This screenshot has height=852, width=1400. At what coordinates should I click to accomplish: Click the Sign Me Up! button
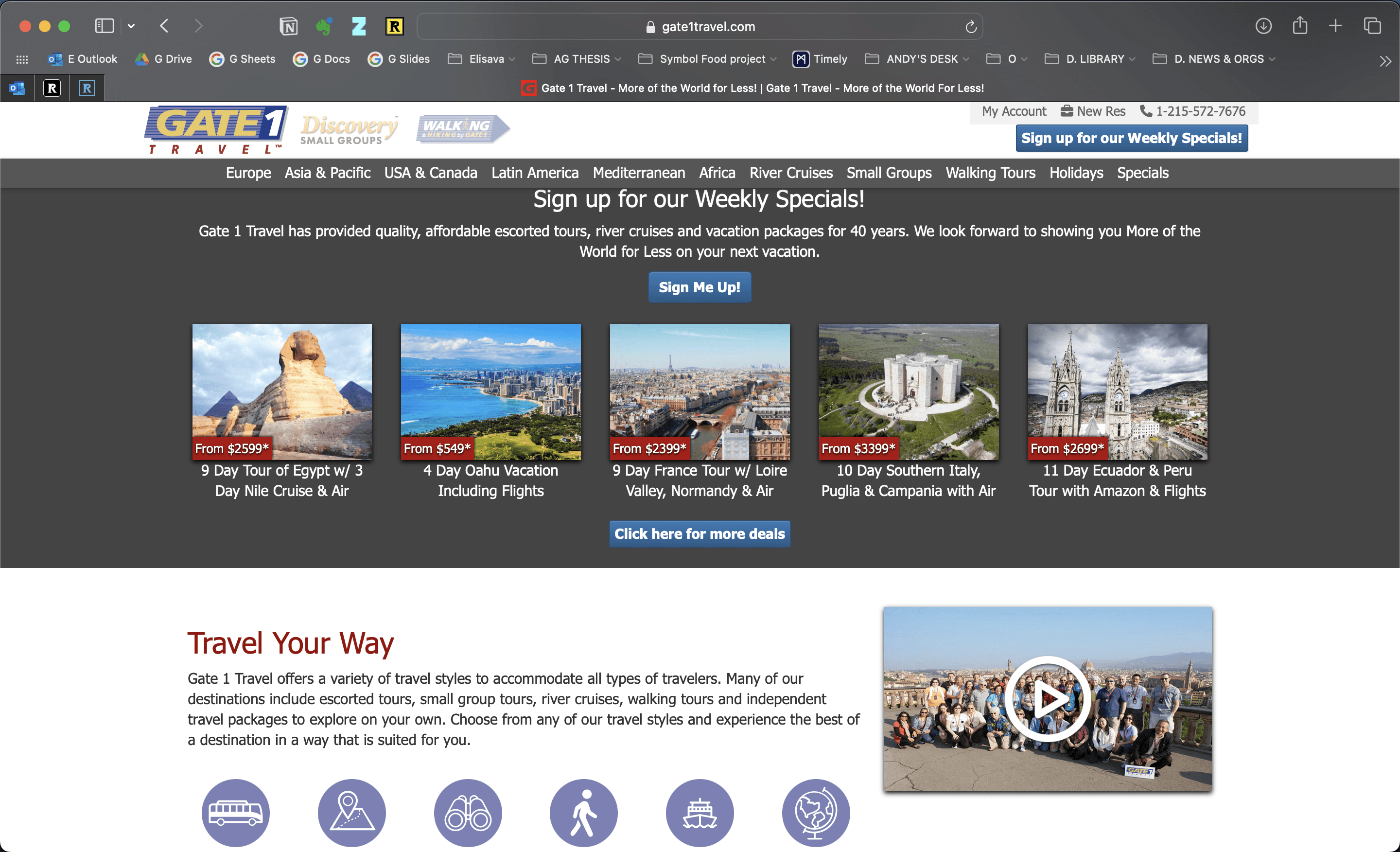coord(700,287)
